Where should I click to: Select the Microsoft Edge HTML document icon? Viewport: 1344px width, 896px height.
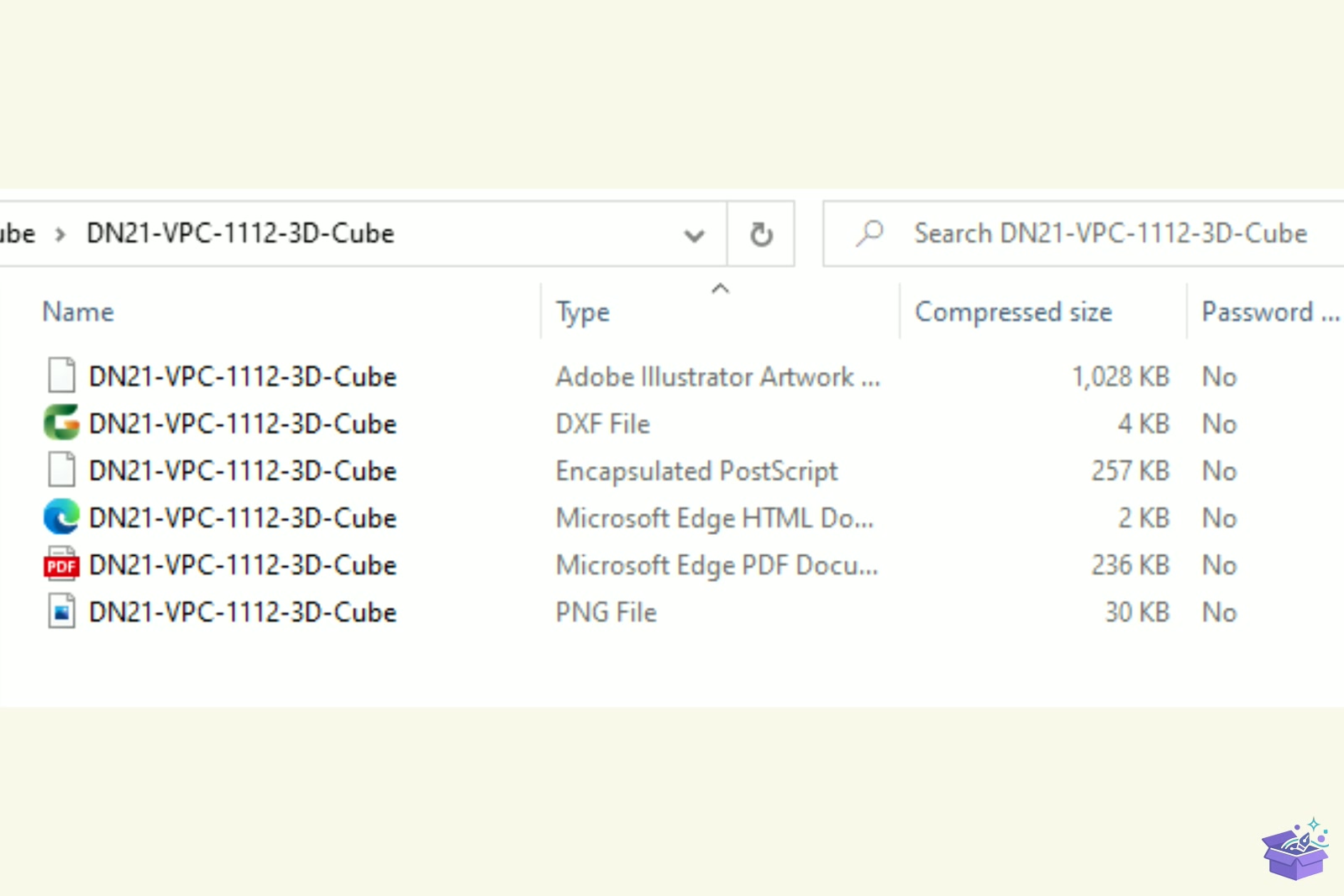click(61, 516)
